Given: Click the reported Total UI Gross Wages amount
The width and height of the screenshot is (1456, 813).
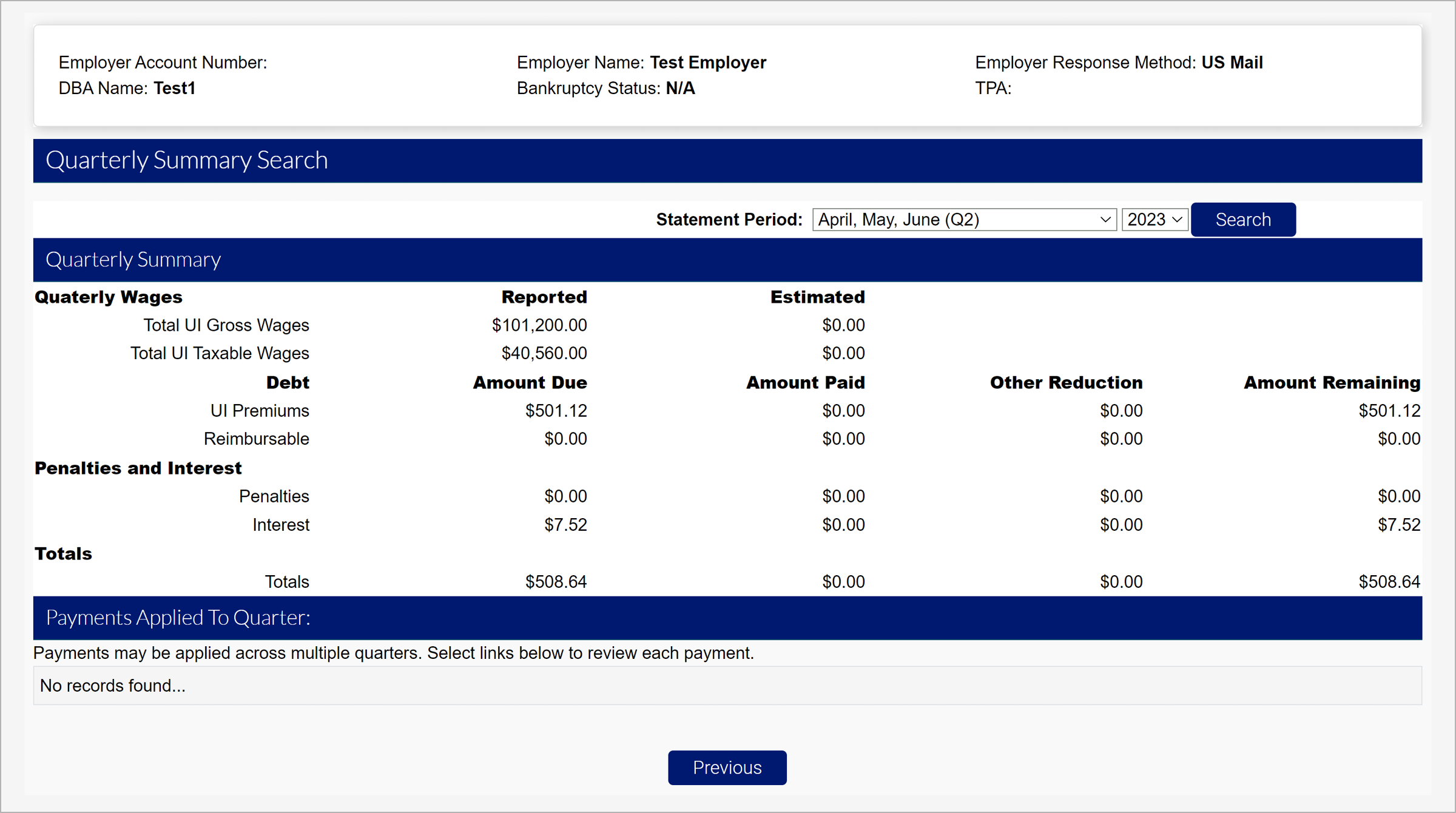Looking at the screenshot, I should click(539, 325).
